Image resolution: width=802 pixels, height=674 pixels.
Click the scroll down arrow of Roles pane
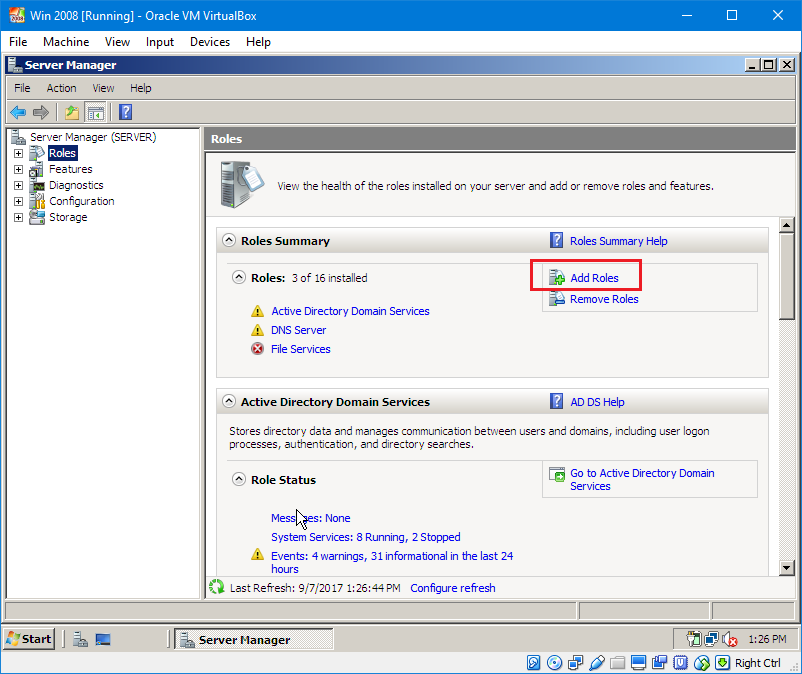786,567
